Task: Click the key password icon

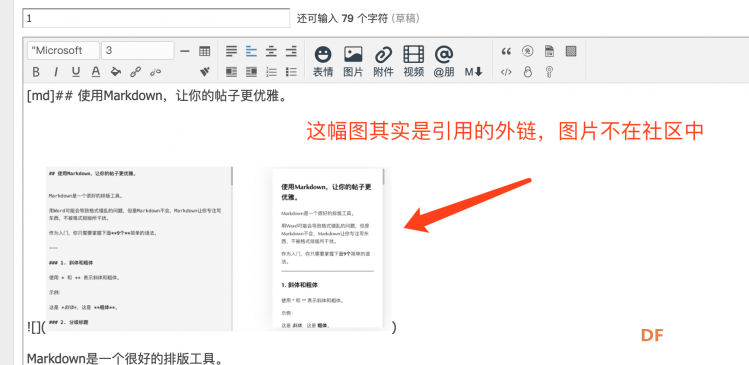Action: [549, 72]
